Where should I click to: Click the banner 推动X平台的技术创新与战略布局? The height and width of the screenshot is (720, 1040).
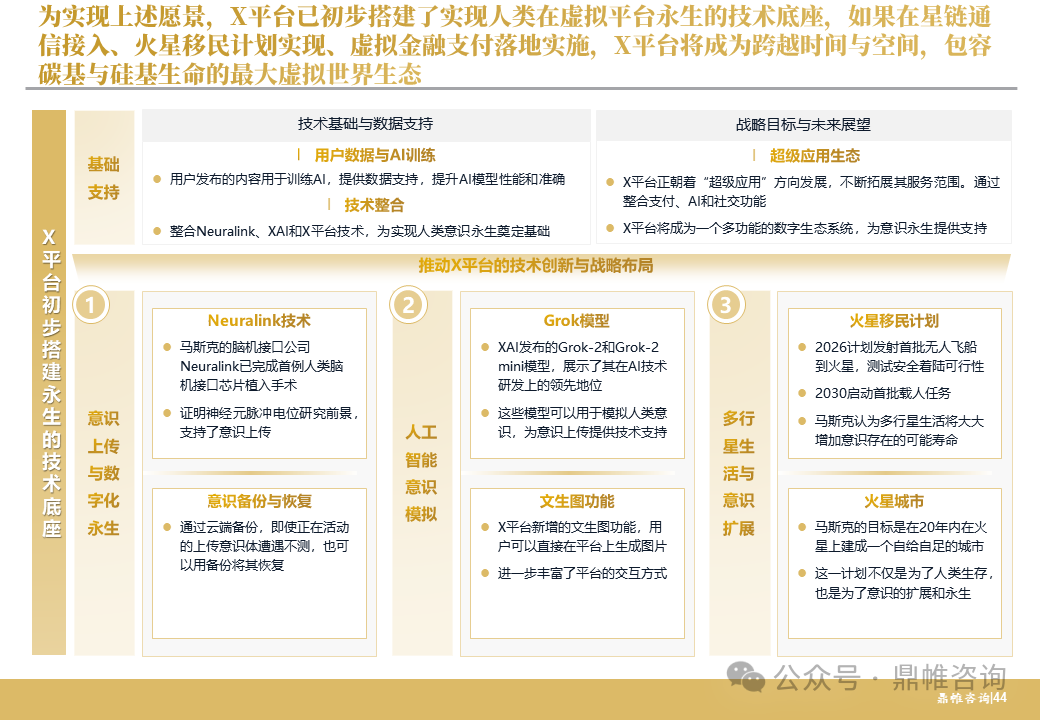click(535, 265)
